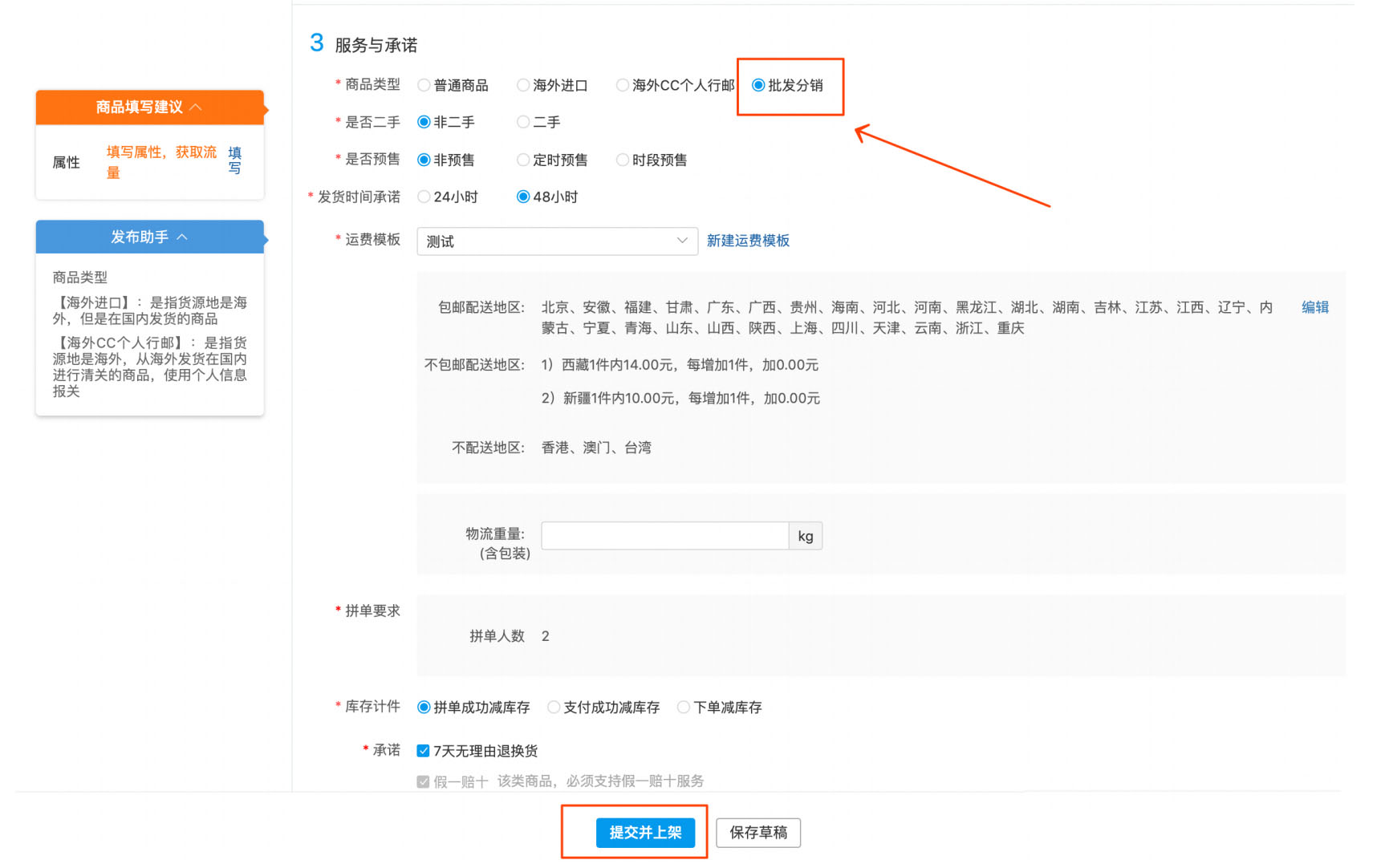Toggle the 假一赔十 service checkbox
This screenshot has width=1377, height=868.
coord(423,780)
